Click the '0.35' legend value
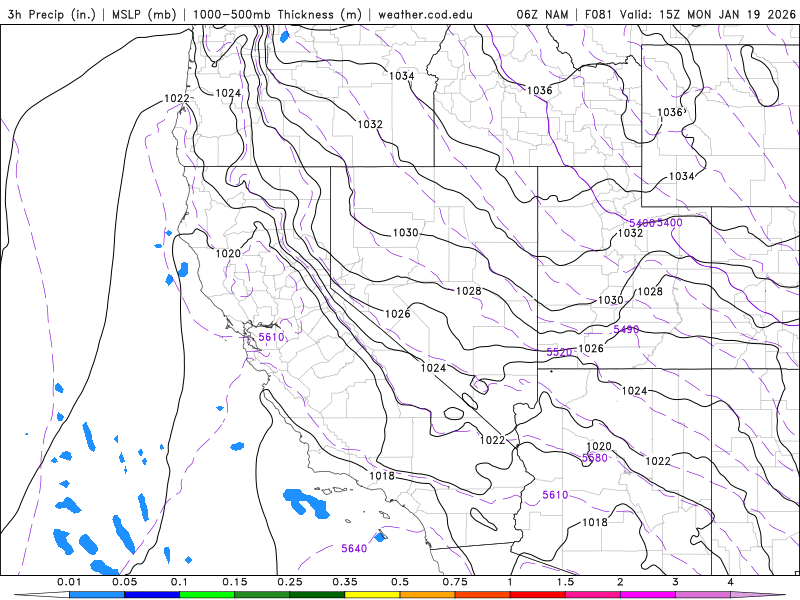Screen dimensions: 800x600 click(x=345, y=582)
